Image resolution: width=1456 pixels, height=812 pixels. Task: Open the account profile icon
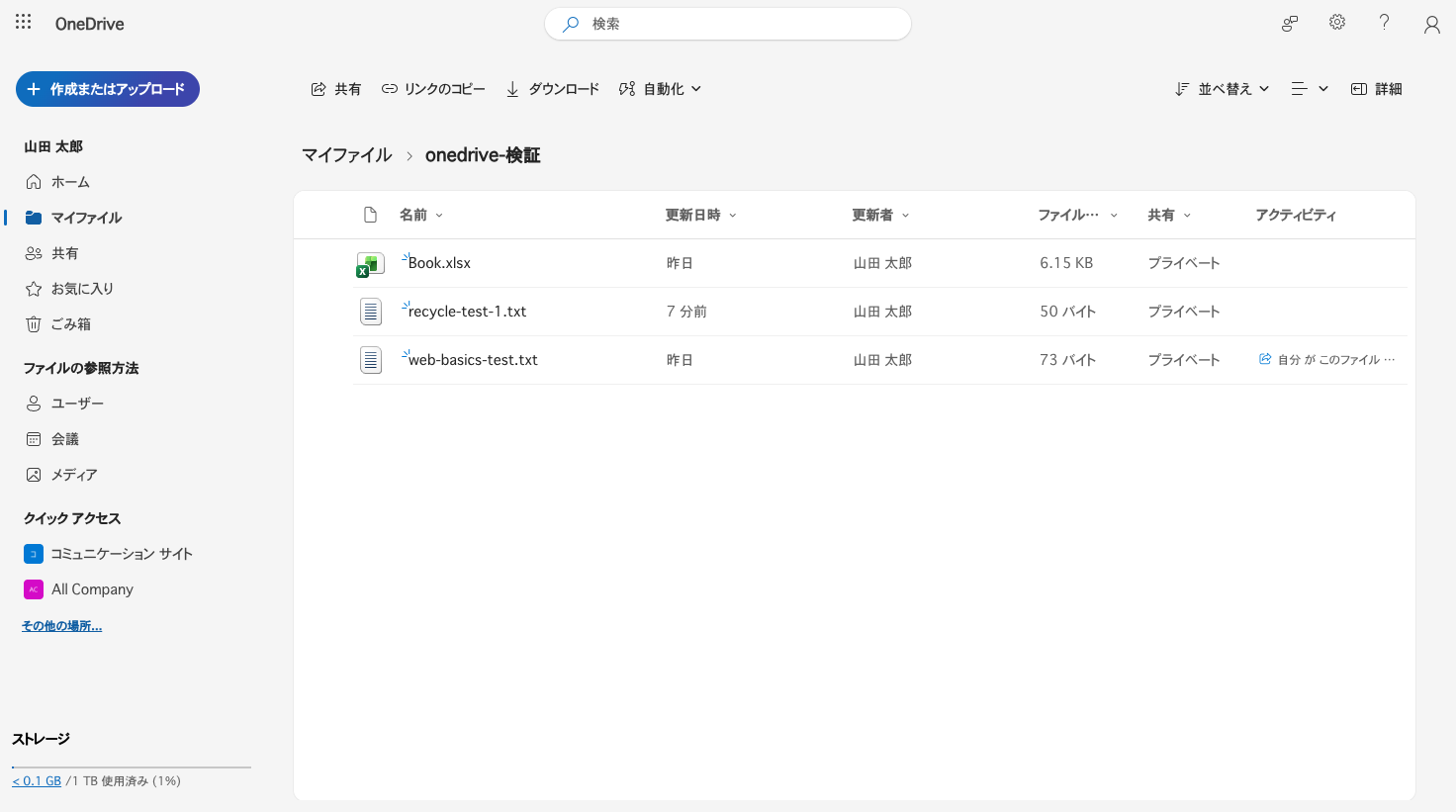click(1431, 24)
